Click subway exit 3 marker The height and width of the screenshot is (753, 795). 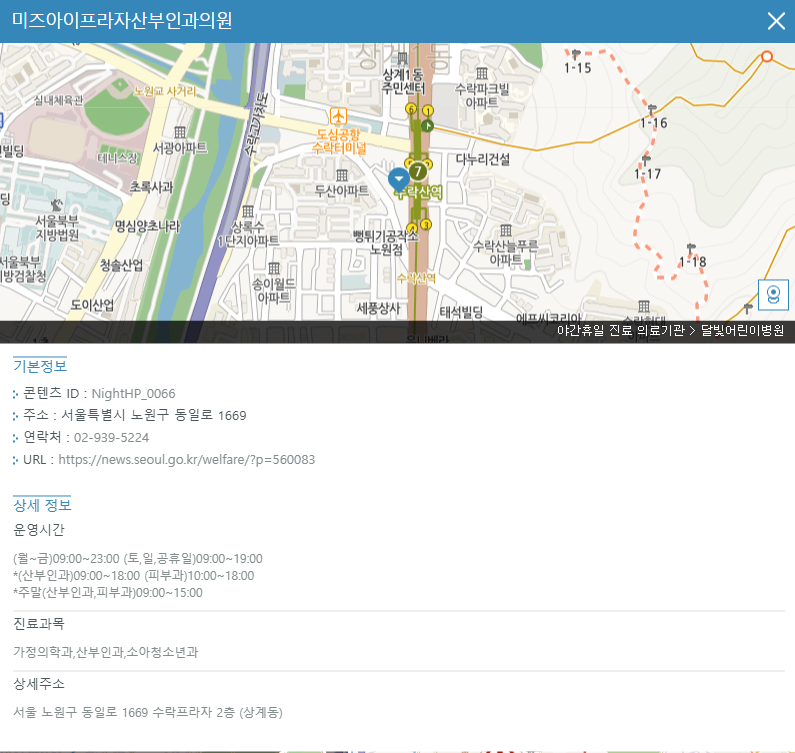pos(426,224)
